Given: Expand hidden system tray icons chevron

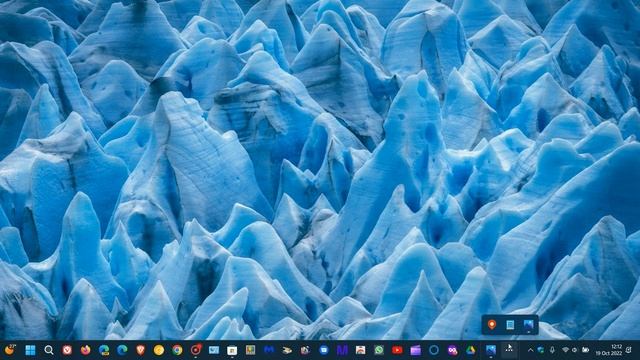Looking at the screenshot, I should [530, 350].
